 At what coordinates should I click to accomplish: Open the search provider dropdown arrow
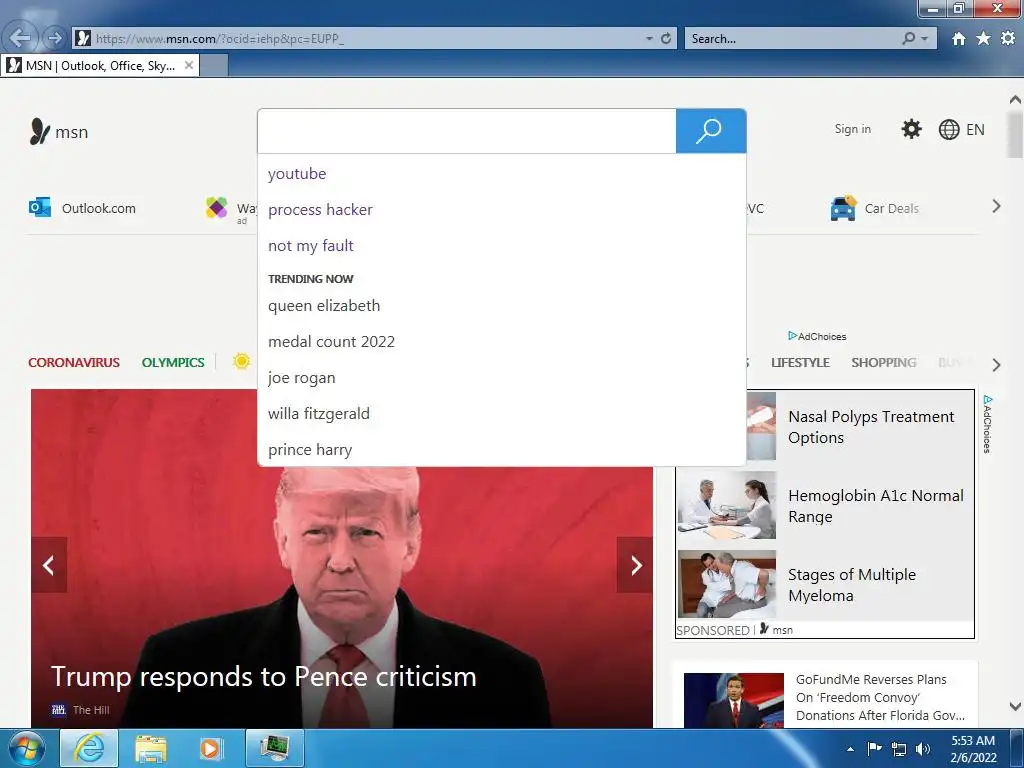tap(924, 39)
